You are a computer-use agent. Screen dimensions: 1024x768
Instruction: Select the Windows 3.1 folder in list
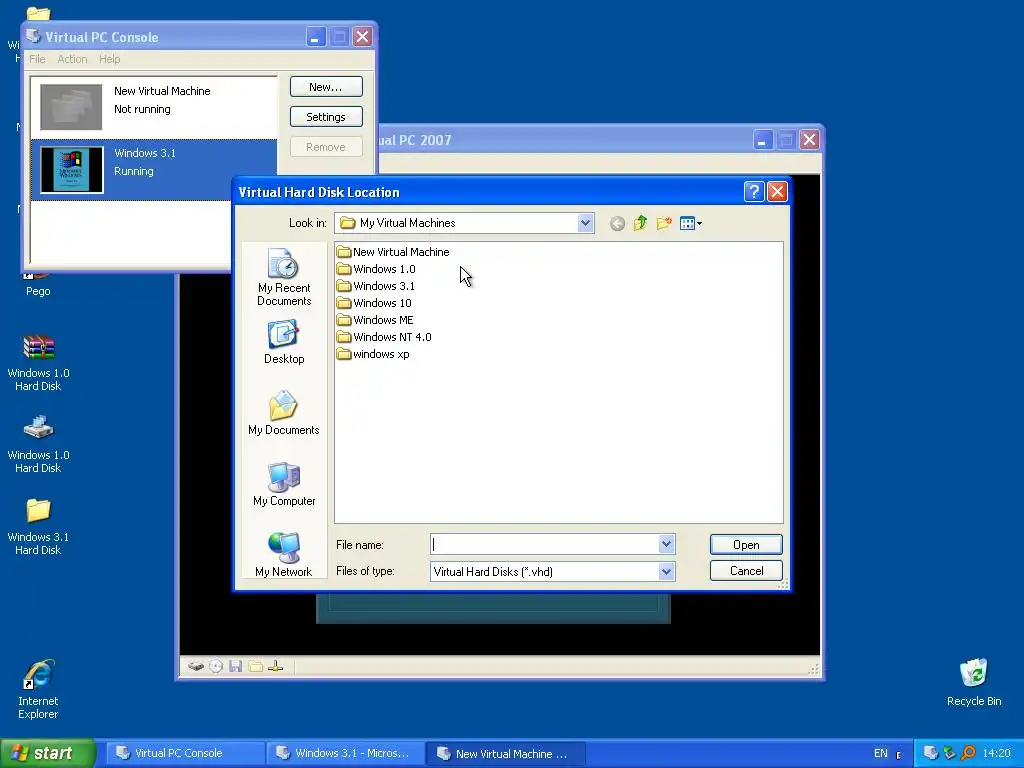pyautogui.click(x=376, y=286)
